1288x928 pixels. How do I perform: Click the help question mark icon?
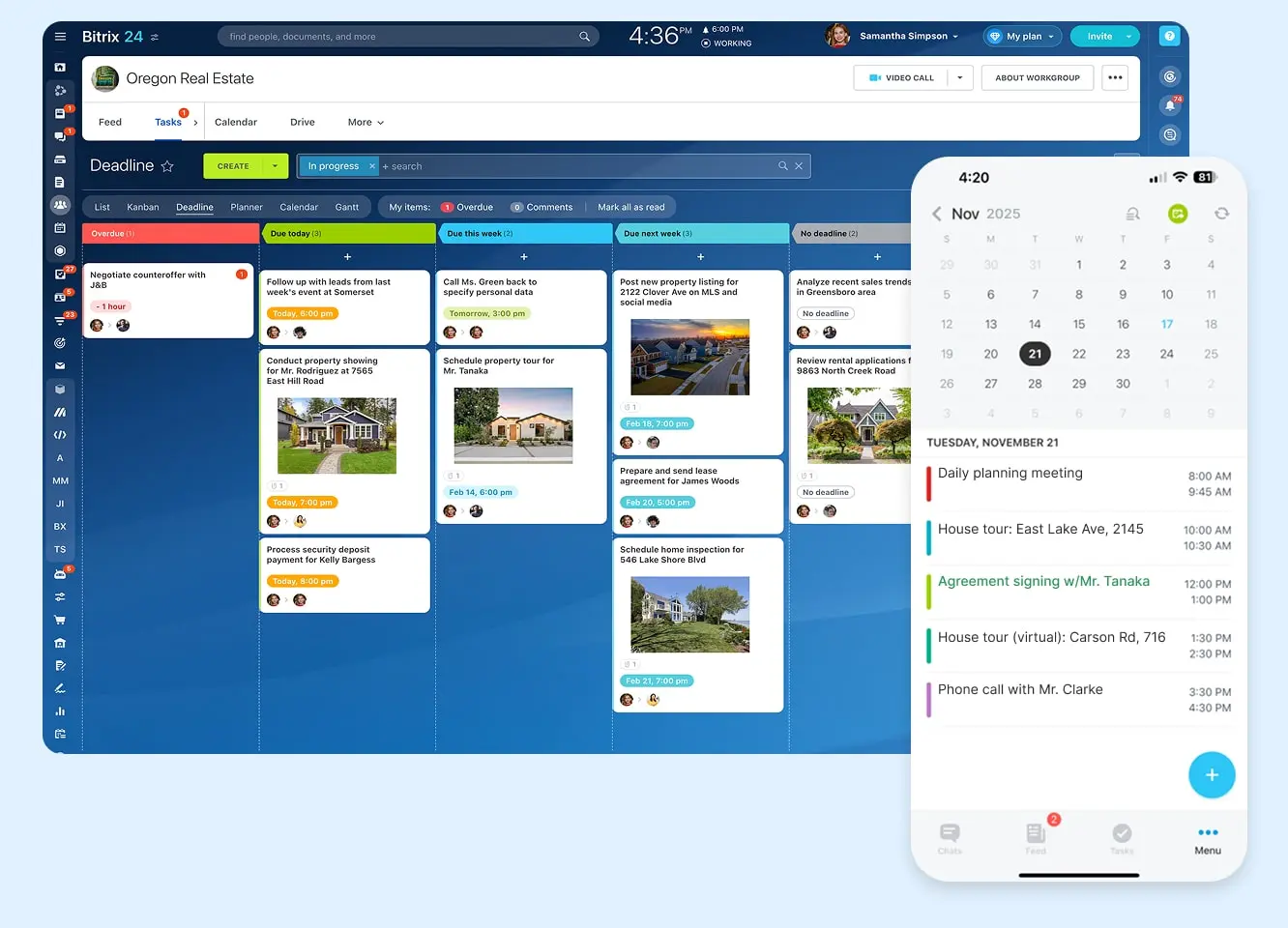click(x=1169, y=37)
